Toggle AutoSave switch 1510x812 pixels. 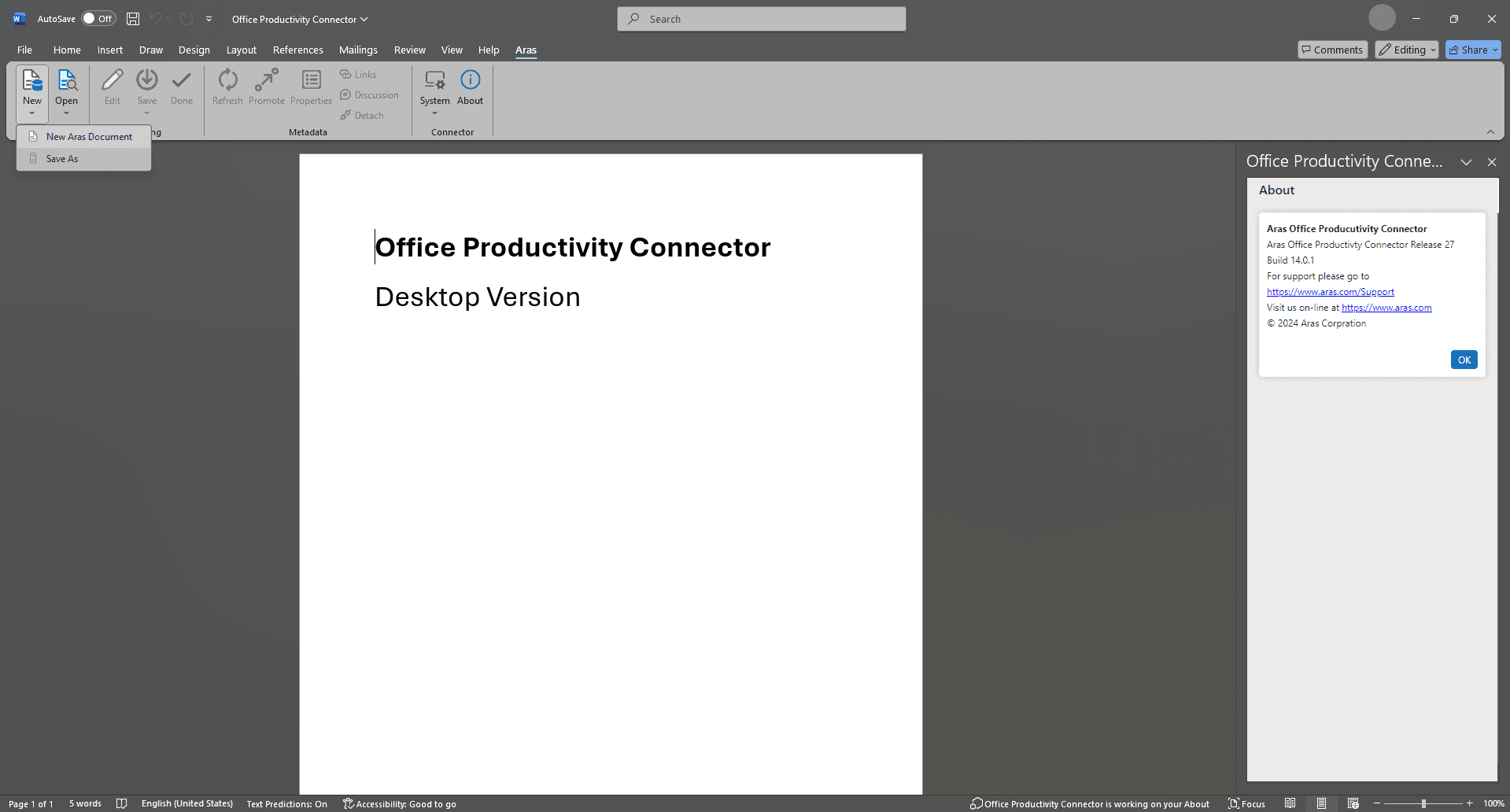98,19
